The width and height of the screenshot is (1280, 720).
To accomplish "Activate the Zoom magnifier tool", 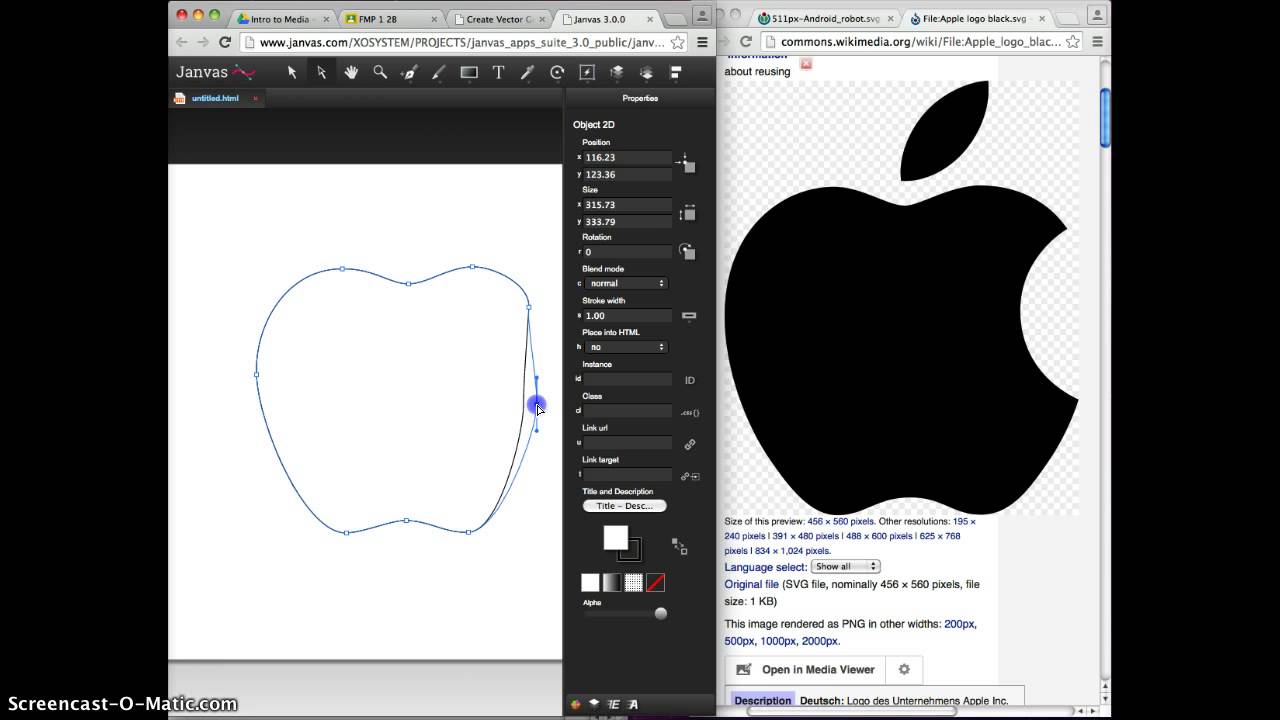I will (380, 72).
